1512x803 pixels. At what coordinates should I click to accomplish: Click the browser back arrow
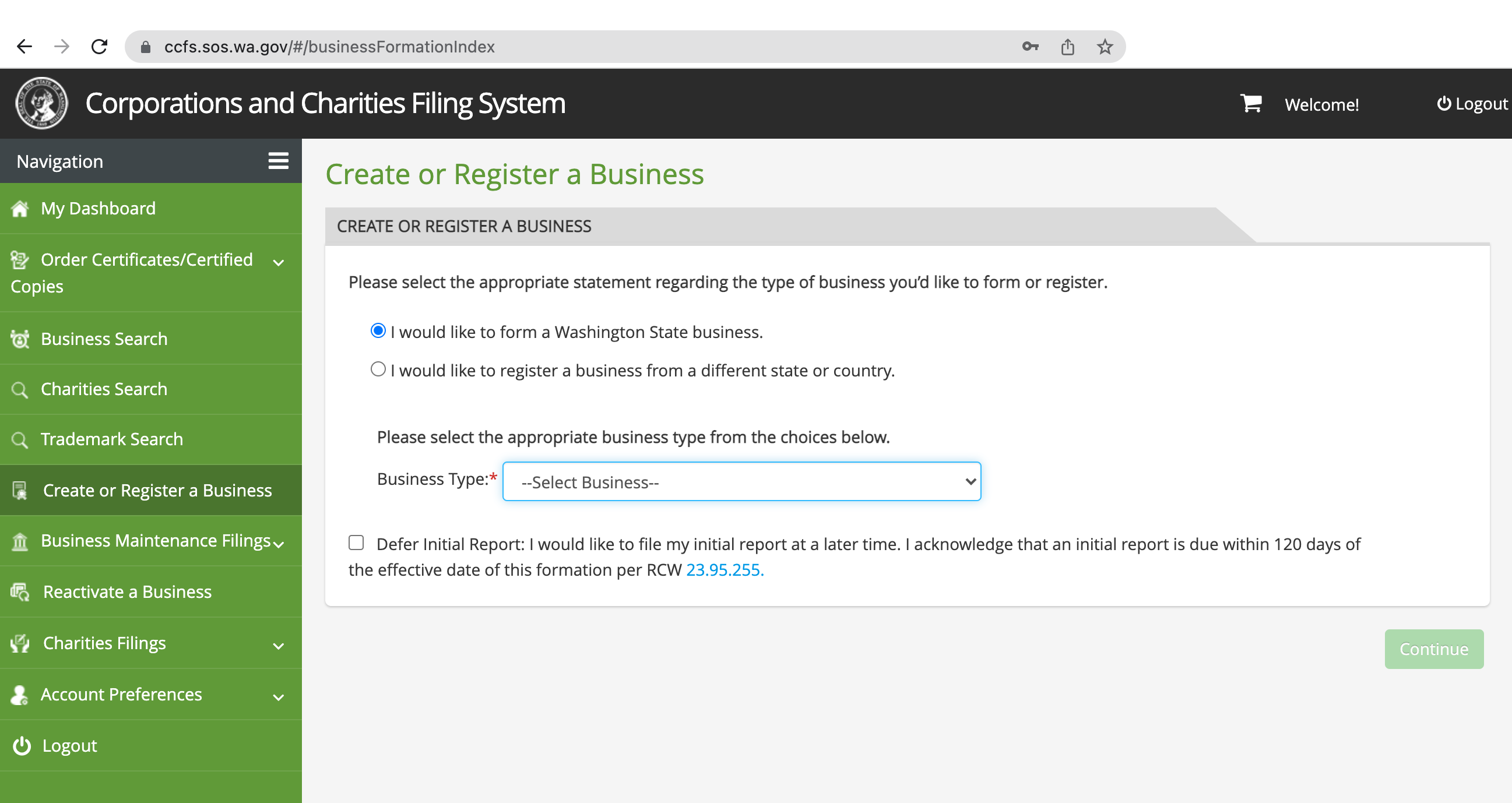click(x=24, y=47)
